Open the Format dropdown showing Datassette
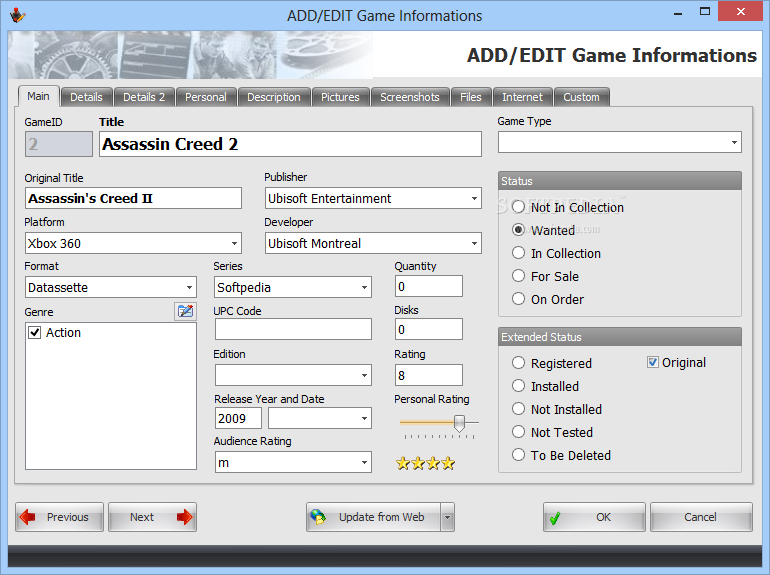The width and height of the screenshot is (770, 575). coord(189,287)
